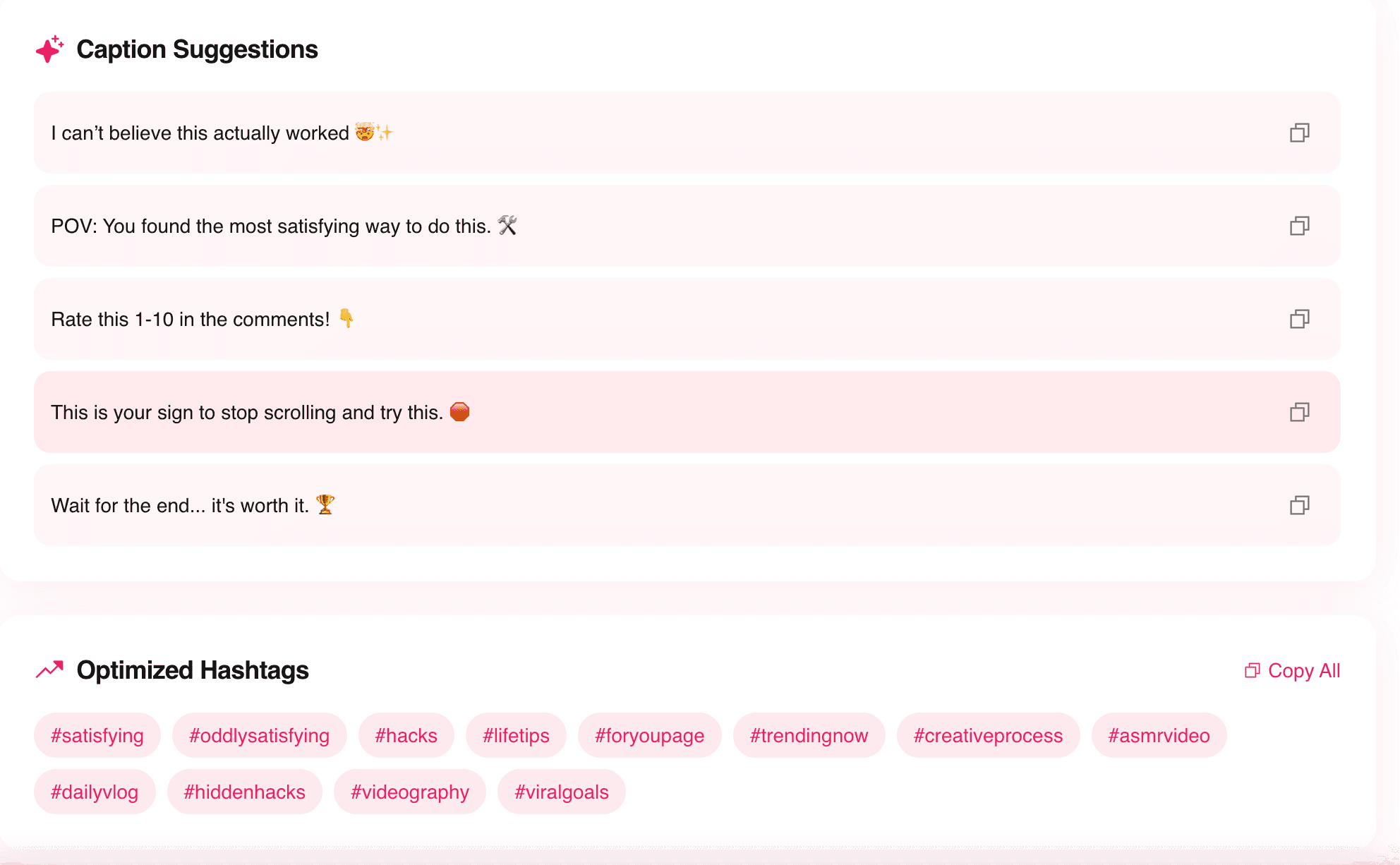This screenshot has height=865, width=1400.
Task: Click the 'Wait for the end' caption text
Action: [x=192, y=505]
